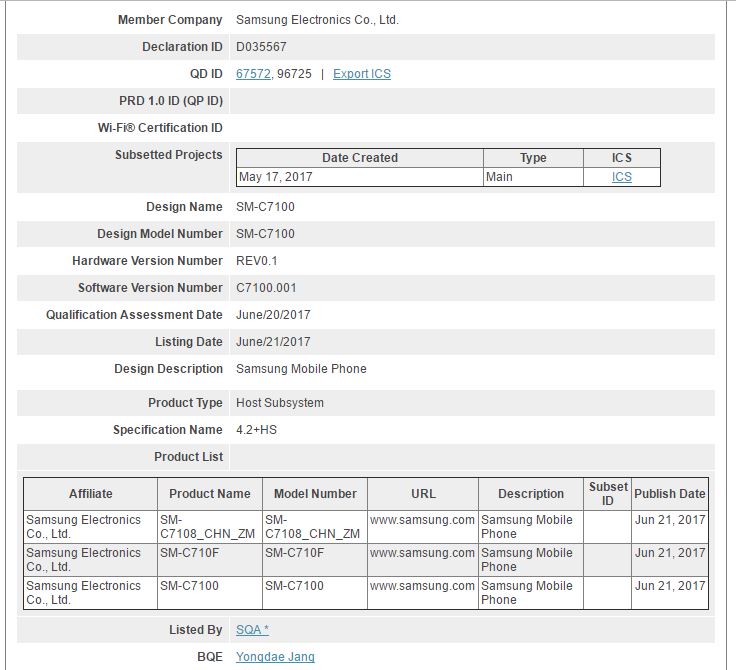The image size is (736, 670).
Task: Click the Affiliate column header
Action: 91,494
